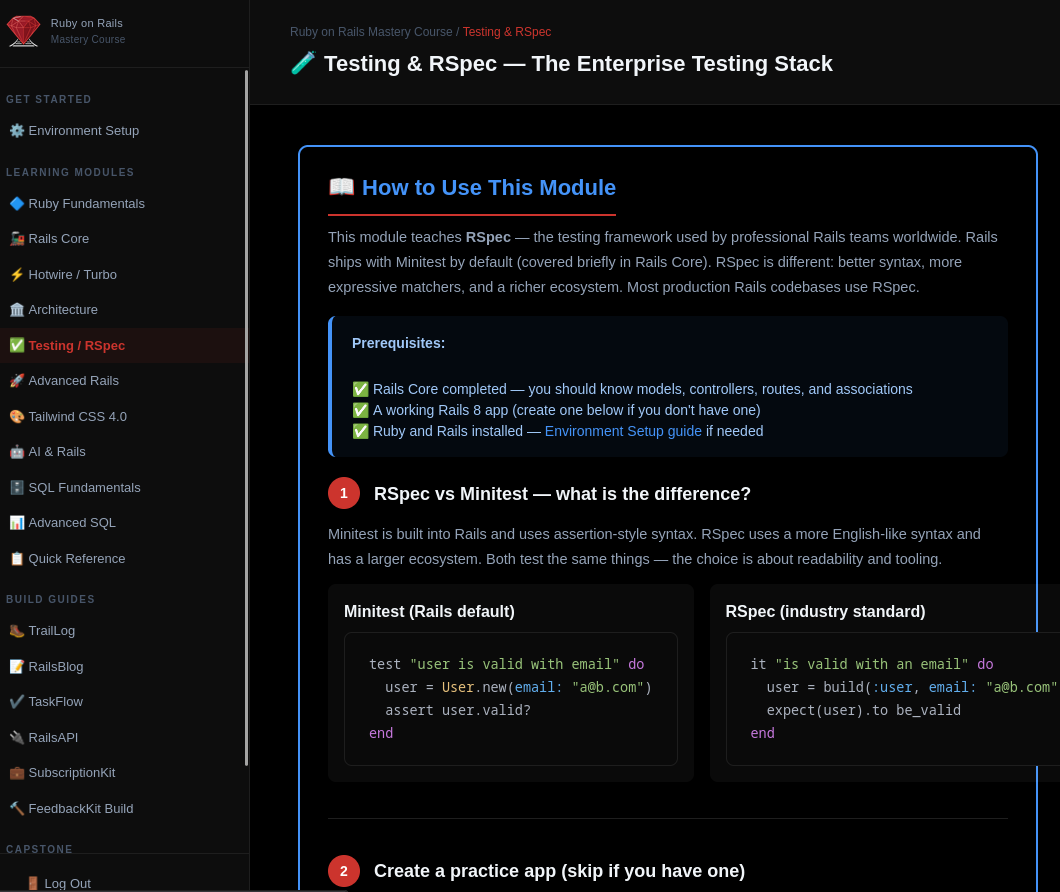Click the test tube icon in page title
The image size is (1060, 892).
click(x=303, y=63)
